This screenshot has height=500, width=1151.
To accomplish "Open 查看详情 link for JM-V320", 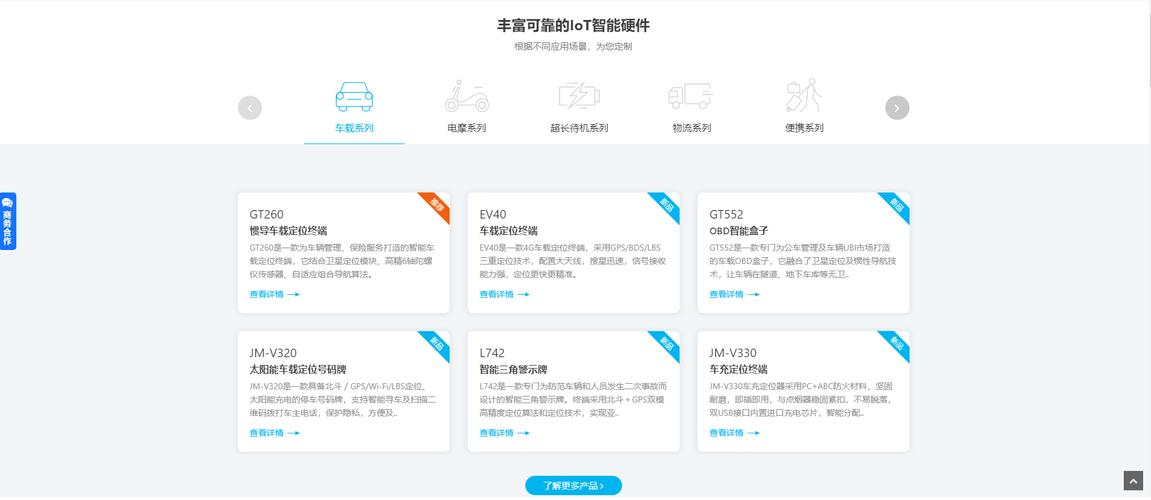I will [275, 433].
